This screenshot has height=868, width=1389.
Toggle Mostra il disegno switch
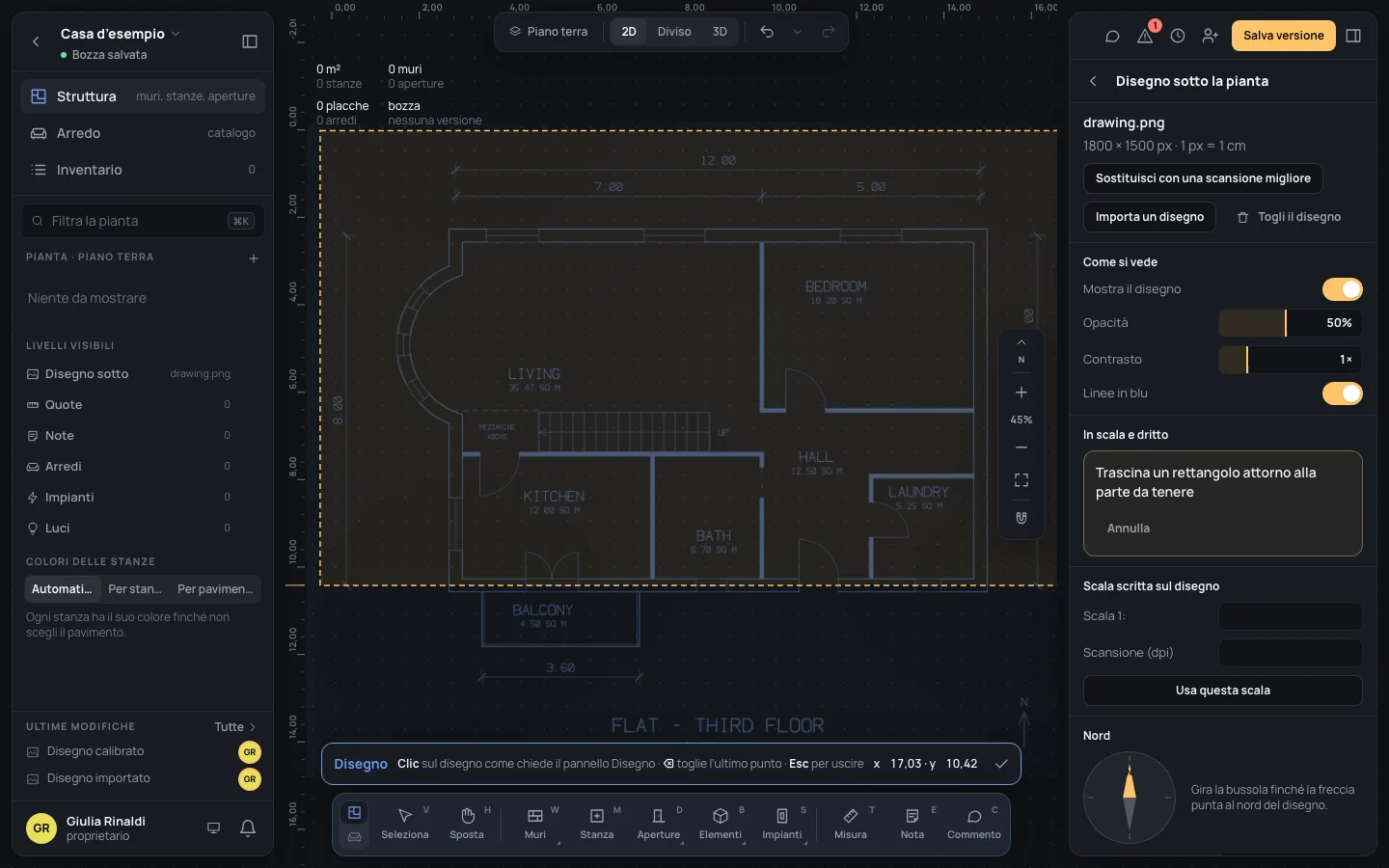click(1342, 289)
